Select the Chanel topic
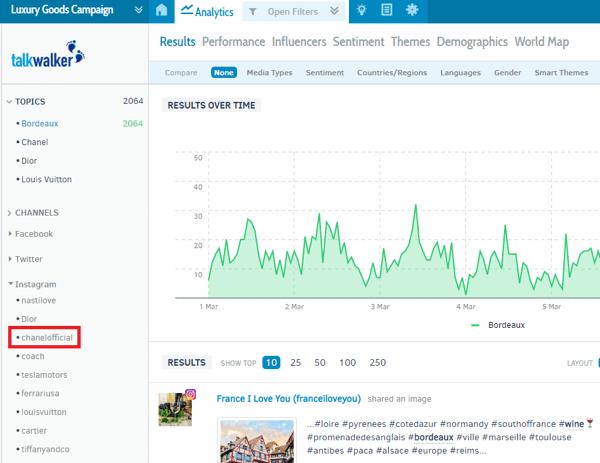 [34, 142]
